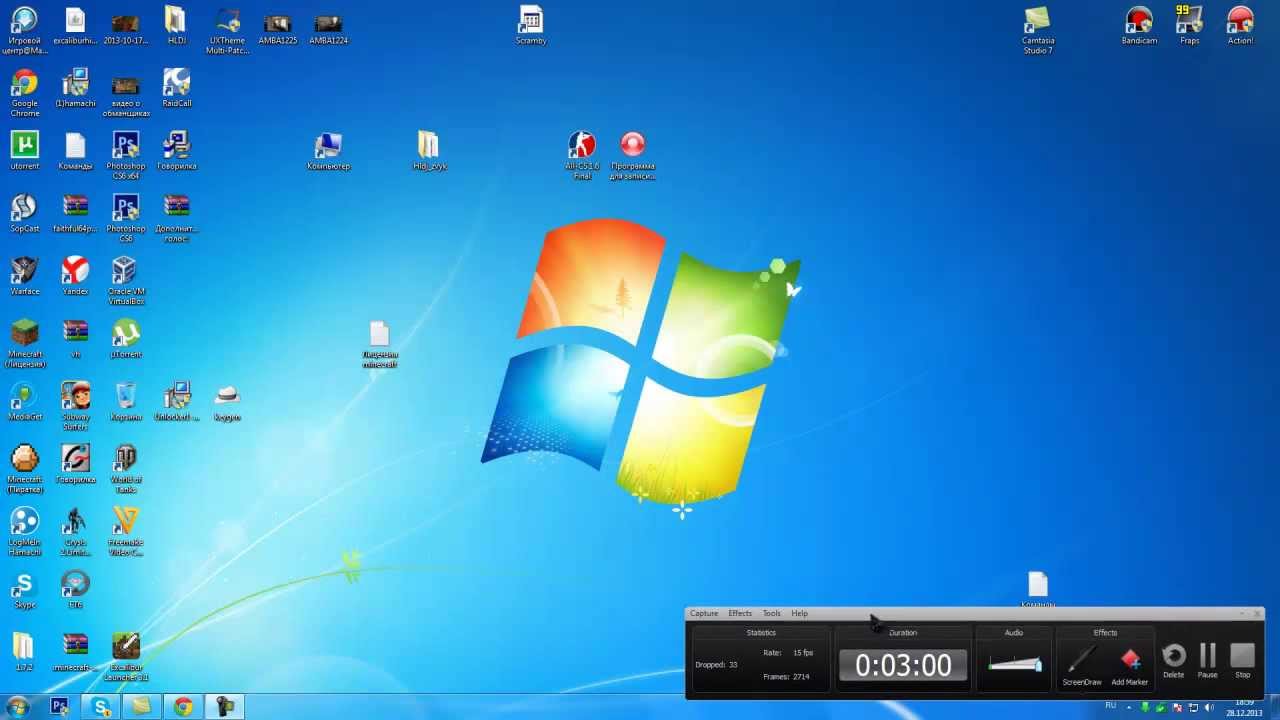This screenshot has height=720, width=1280.
Task: Select the Camtasia Studio 7 shortcut
Action: click(1038, 30)
